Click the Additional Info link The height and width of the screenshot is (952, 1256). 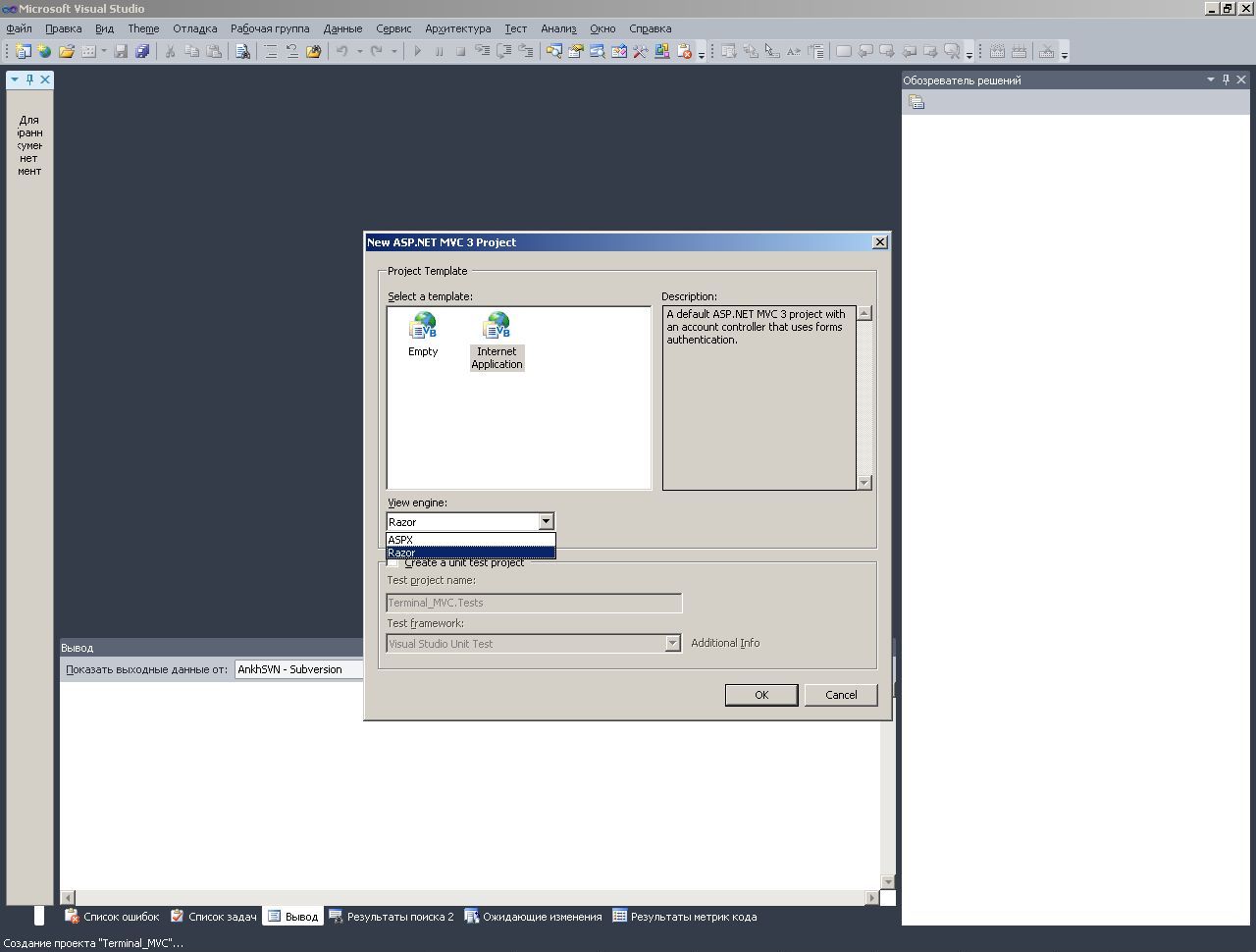[x=725, y=643]
